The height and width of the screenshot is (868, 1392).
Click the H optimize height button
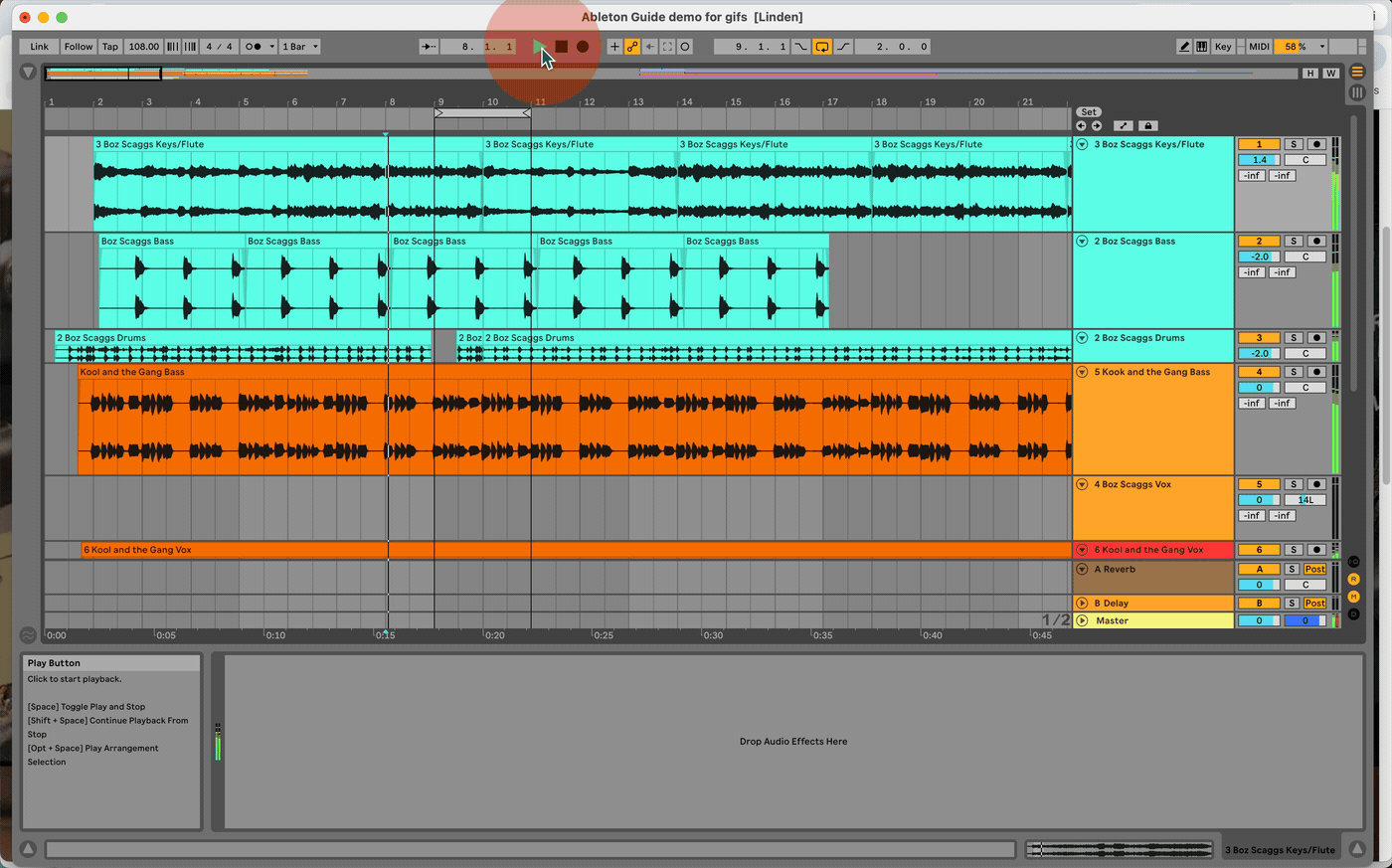click(x=1310, y=74)
